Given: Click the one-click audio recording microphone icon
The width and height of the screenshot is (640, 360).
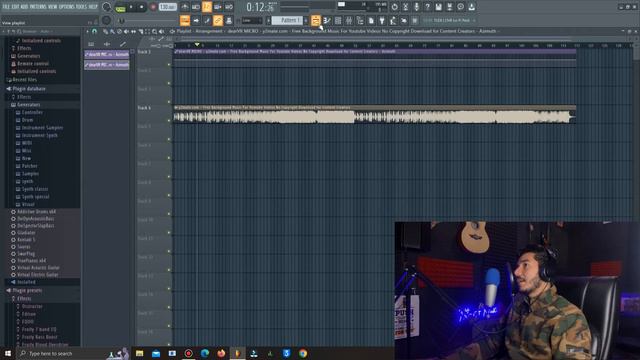Looking at the screenshot, I should point(416,7).
